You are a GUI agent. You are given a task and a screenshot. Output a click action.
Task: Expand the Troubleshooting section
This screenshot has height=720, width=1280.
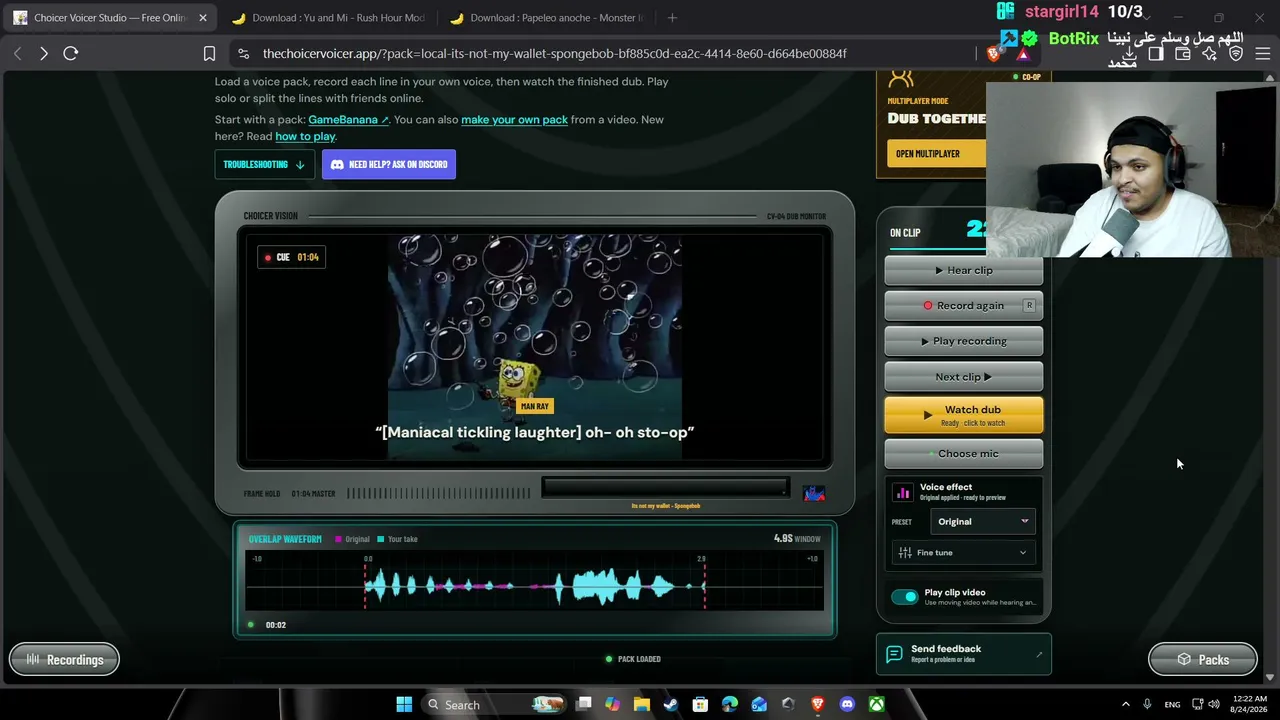264,164
